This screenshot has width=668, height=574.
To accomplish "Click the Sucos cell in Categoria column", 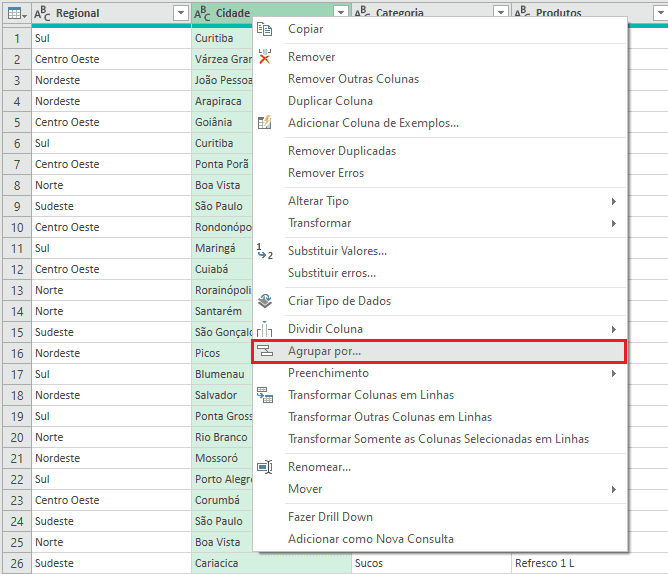I will [431, 563].
